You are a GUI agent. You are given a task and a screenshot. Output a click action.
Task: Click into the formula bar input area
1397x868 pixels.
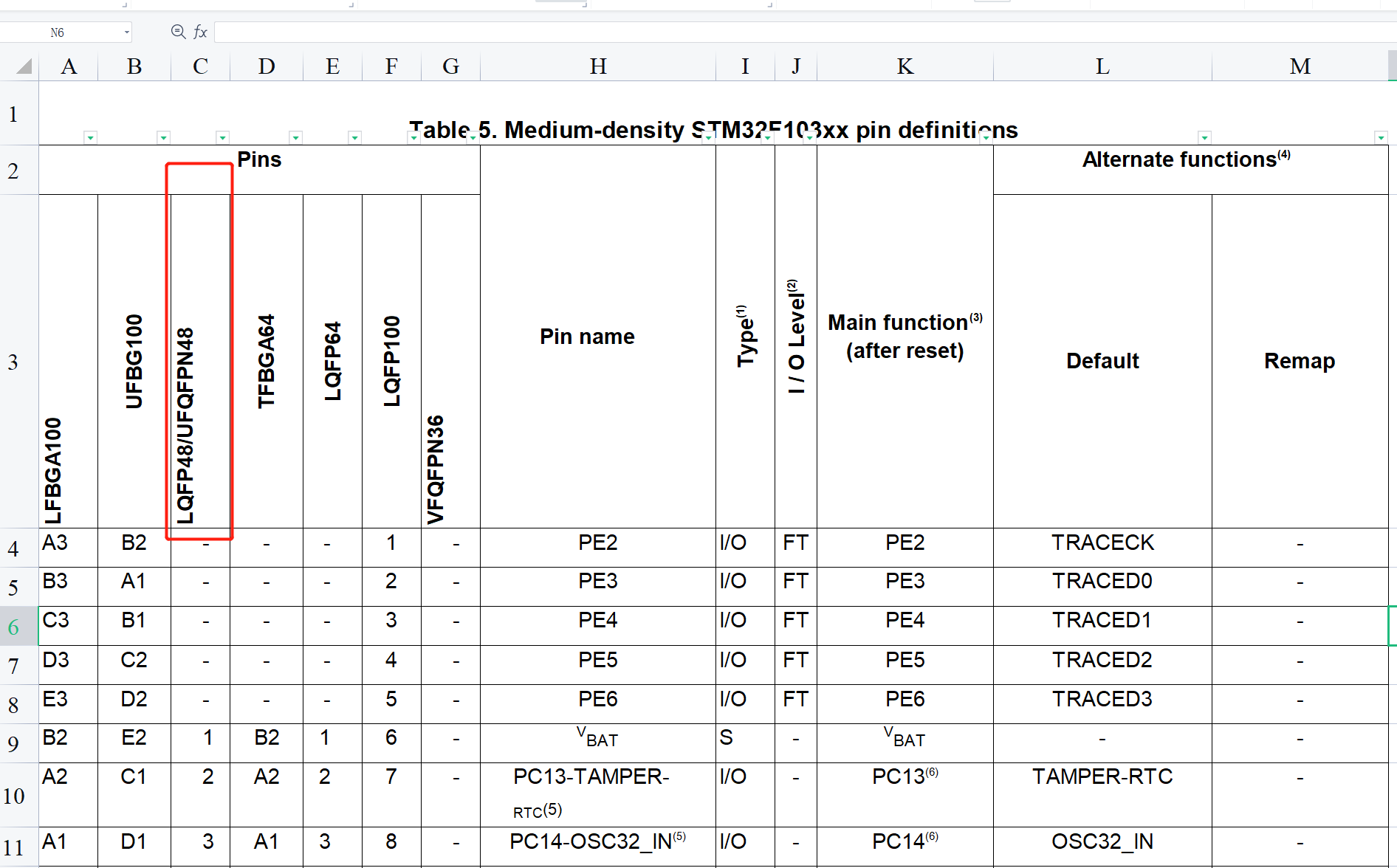805,32
